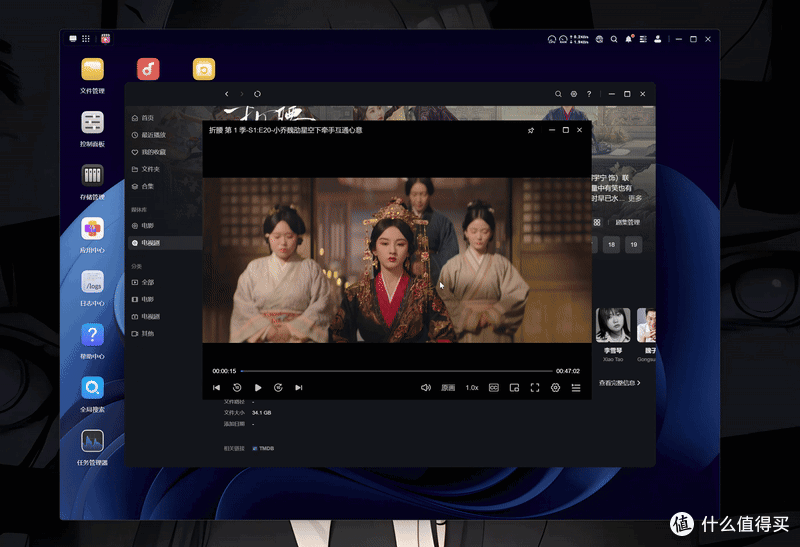Pin the video player window on top
The height and width of the screenshot is (547, 800).
(x=531, y=130)
